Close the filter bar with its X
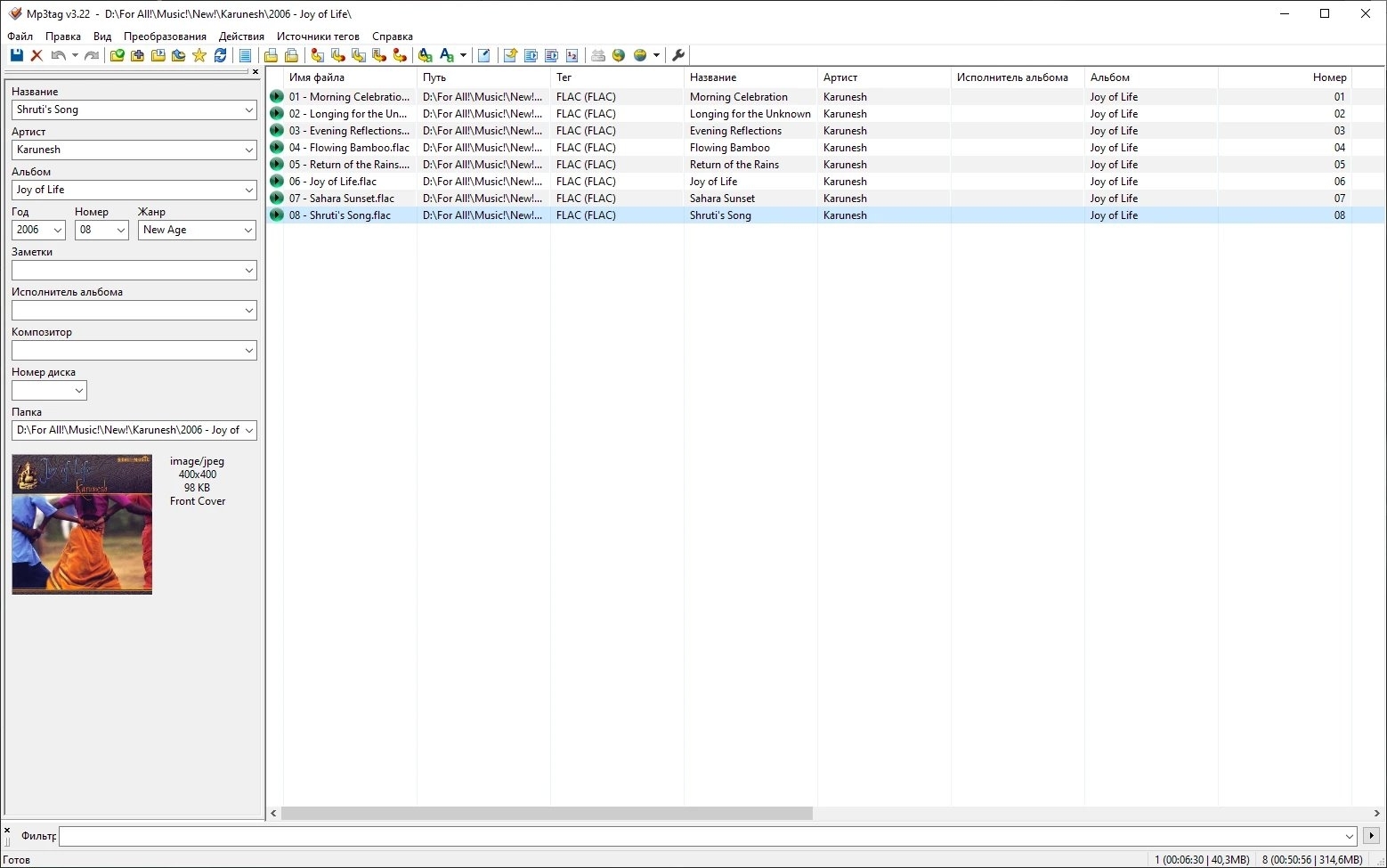Viewport: 1387px width, 868px height. 7,830
